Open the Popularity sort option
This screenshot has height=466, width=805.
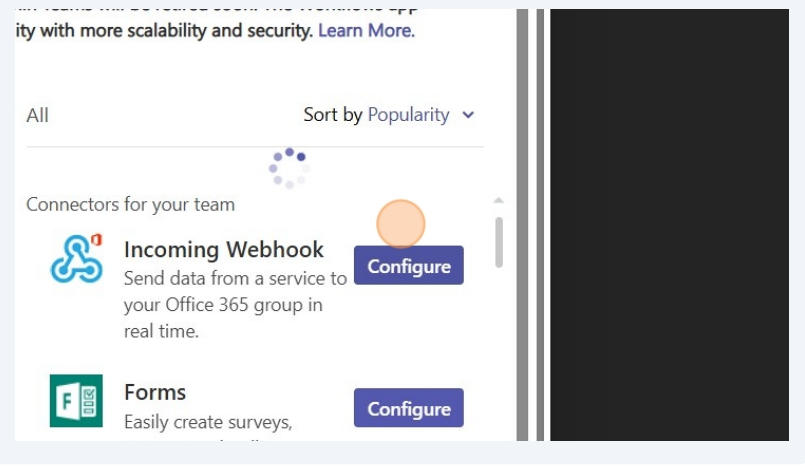tap(408, 115)
